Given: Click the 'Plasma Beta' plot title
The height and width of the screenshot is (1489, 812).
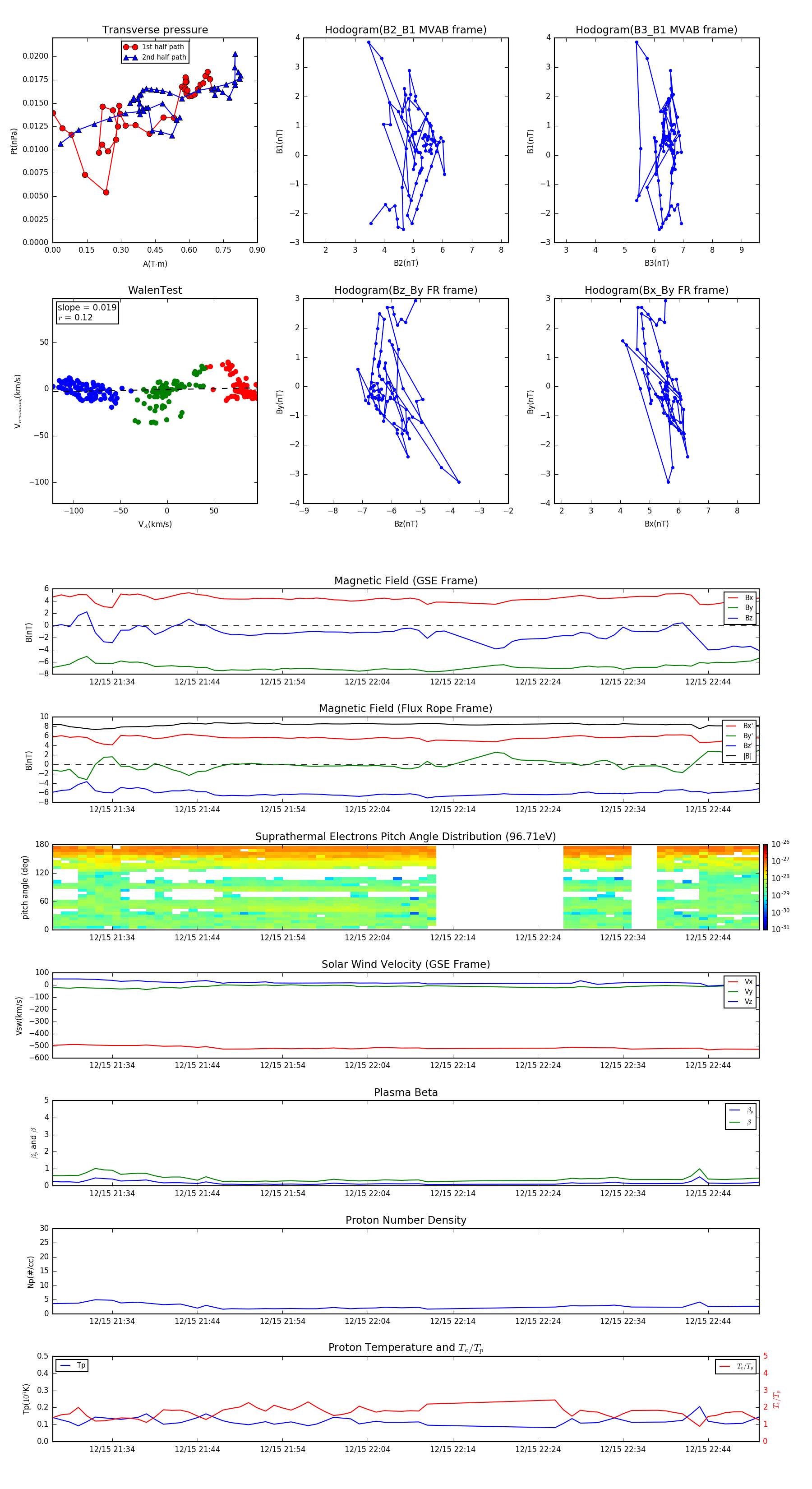Looking at the screenshot, I should pos(406,1093).
